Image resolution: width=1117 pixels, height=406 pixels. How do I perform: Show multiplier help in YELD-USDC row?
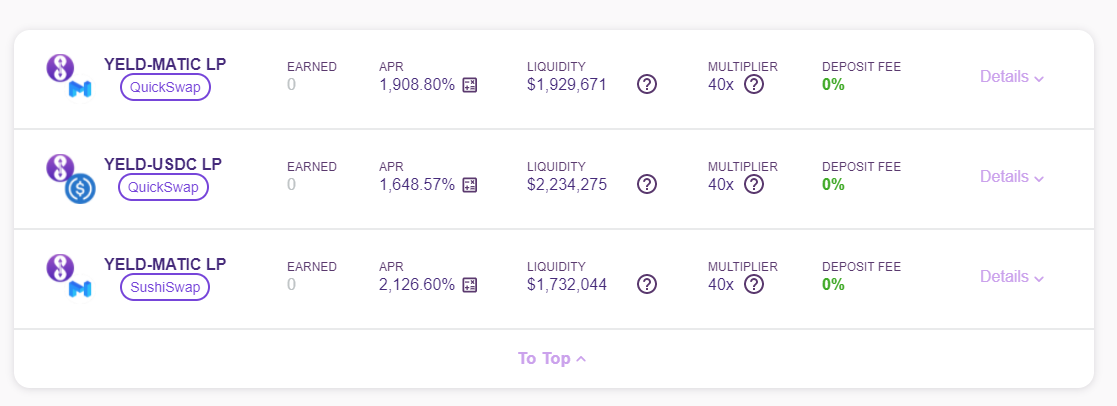(754, 184)
